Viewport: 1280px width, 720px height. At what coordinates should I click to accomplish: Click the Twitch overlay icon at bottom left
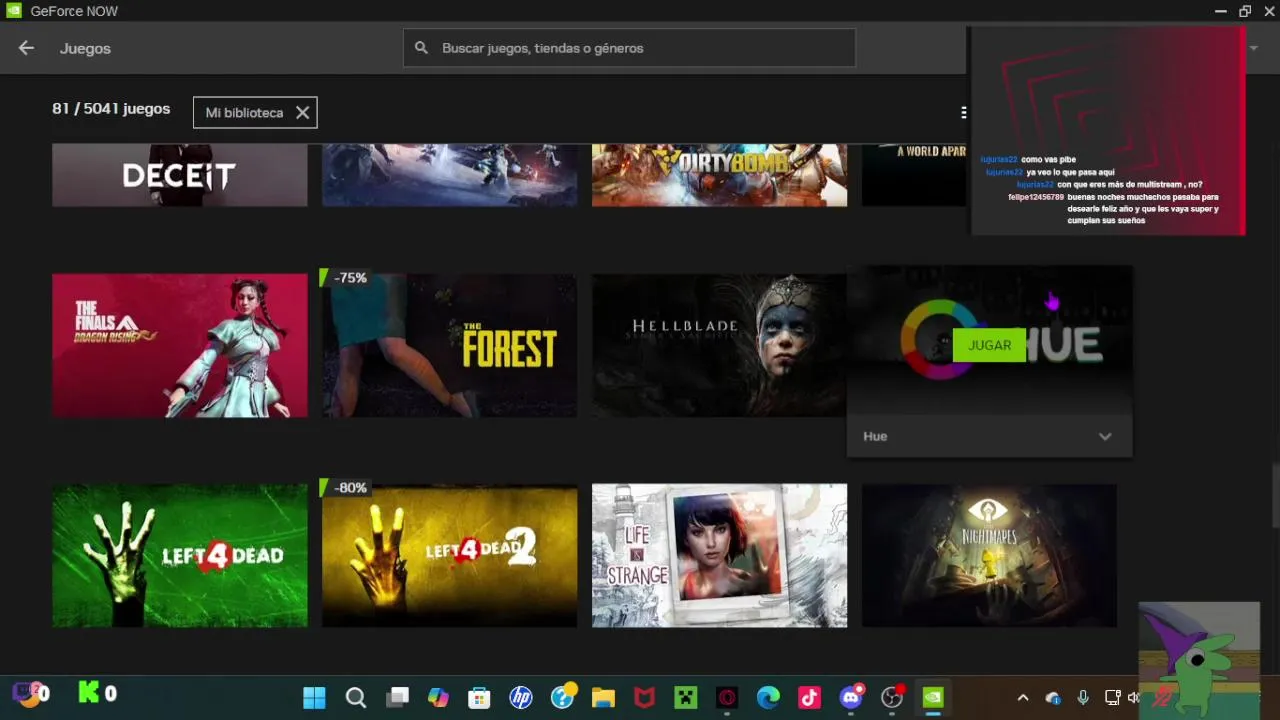(x=26, y=693)
